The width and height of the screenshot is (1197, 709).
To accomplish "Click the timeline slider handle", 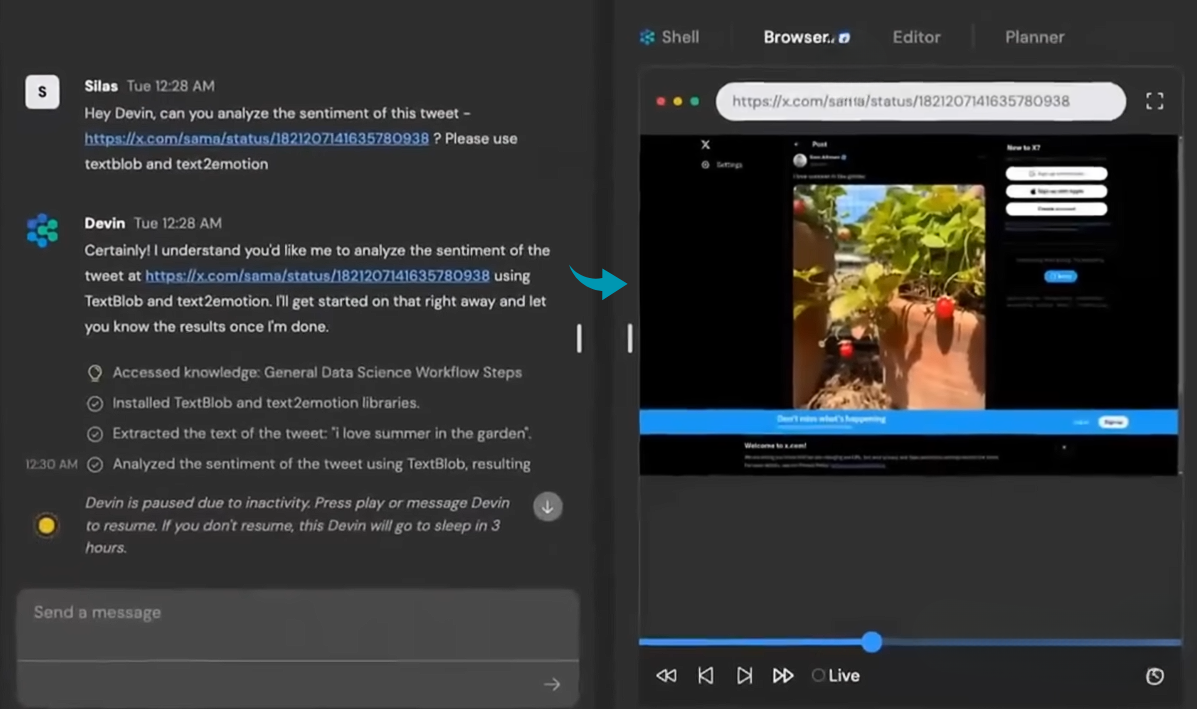I will (872, 642).
